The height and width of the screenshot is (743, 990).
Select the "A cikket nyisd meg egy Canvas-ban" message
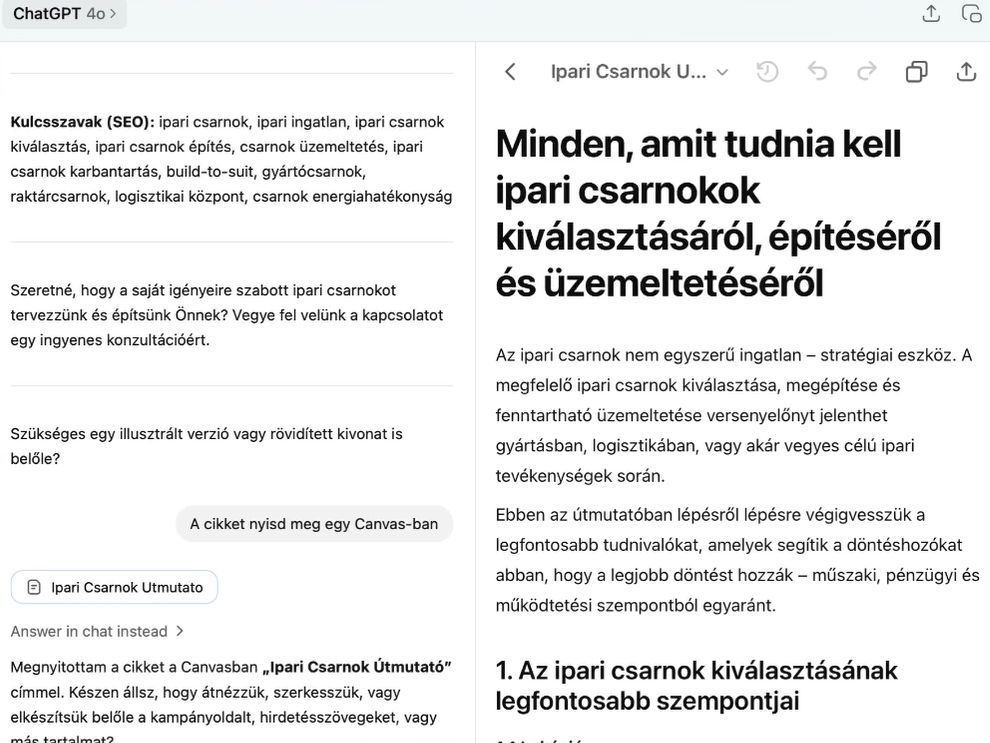click(x=314, y=523)
